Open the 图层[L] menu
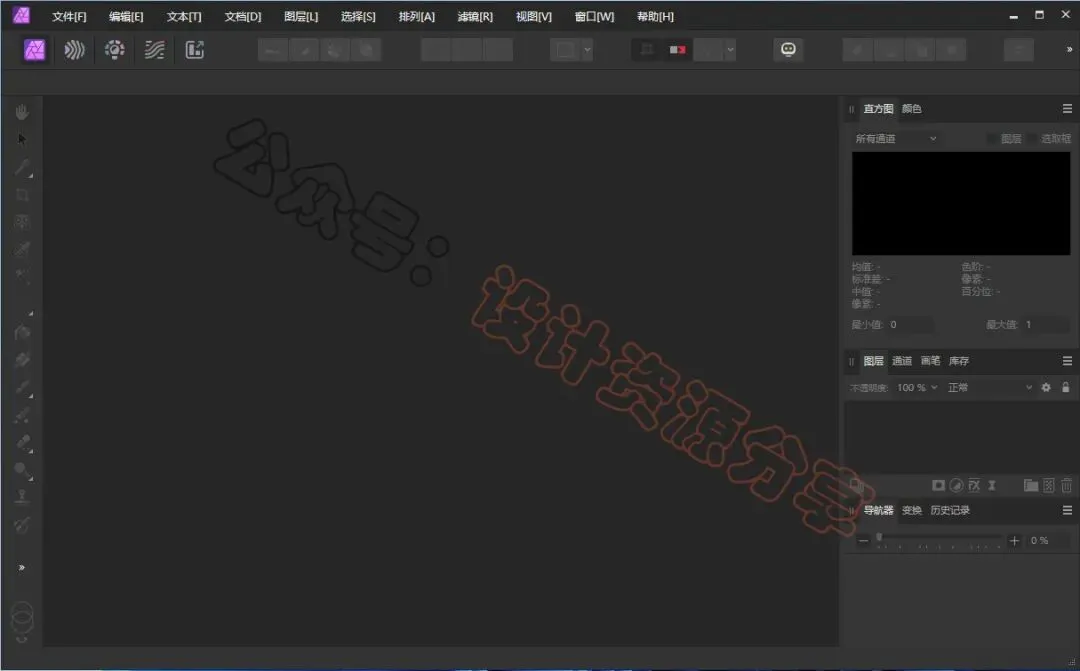 coord(301,17)
